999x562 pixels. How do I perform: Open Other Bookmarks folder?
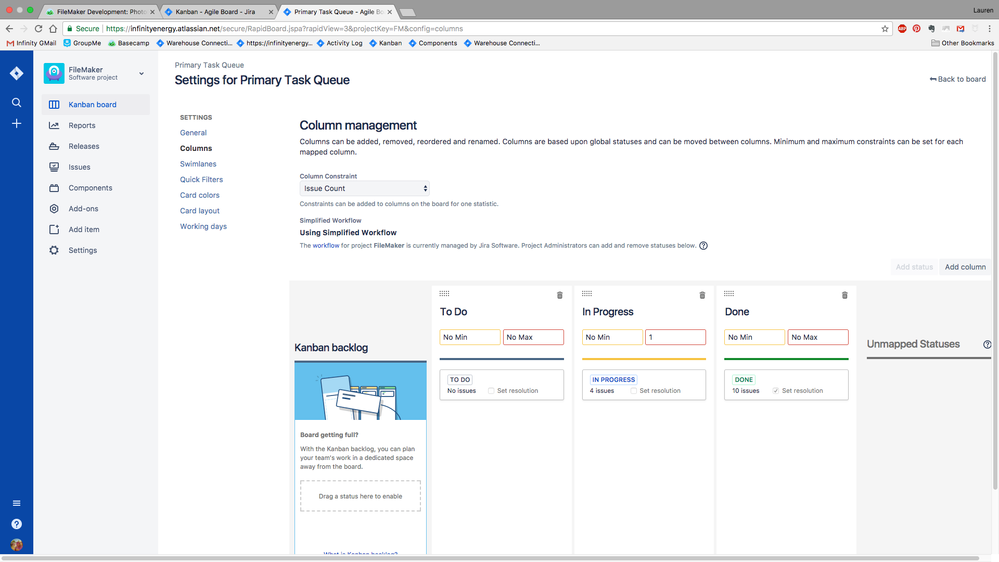962,43
